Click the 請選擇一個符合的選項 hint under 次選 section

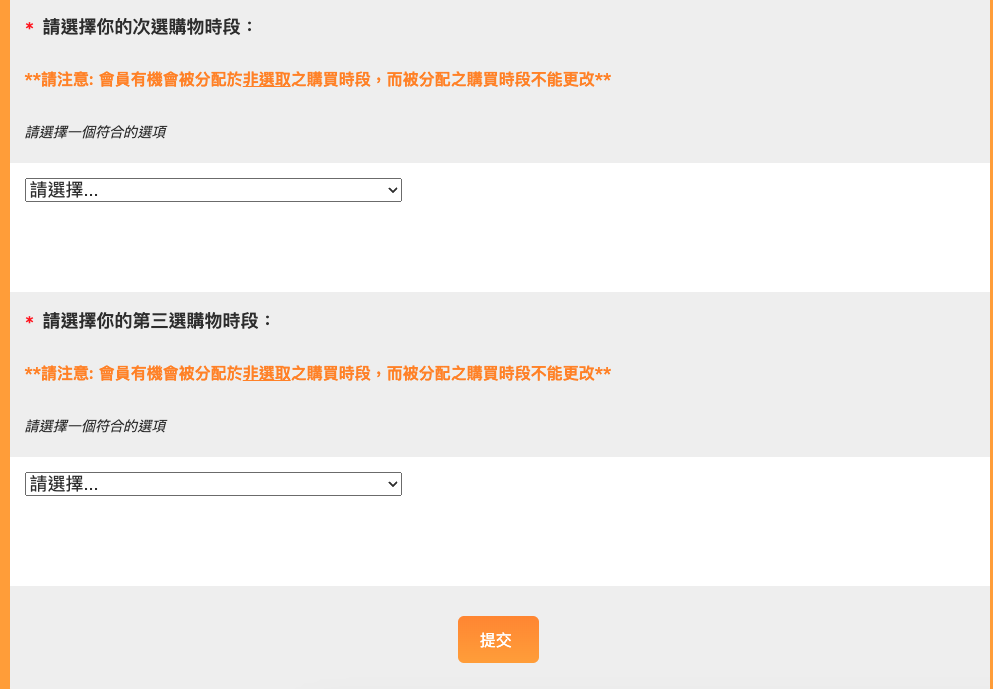click(95, 132)
